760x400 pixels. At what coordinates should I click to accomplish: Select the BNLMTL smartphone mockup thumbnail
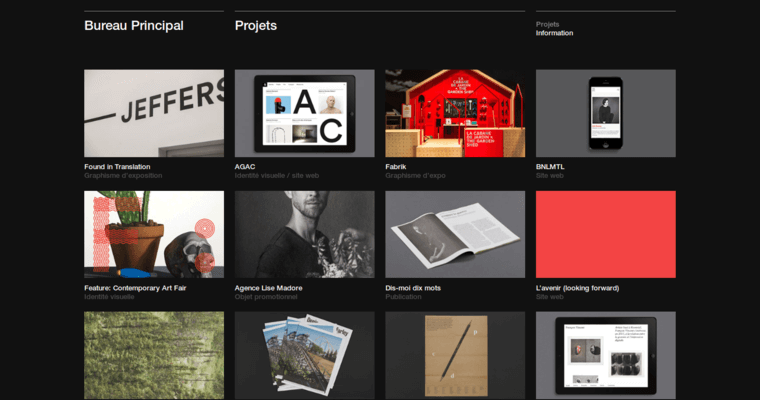click(x=605, y=113)
